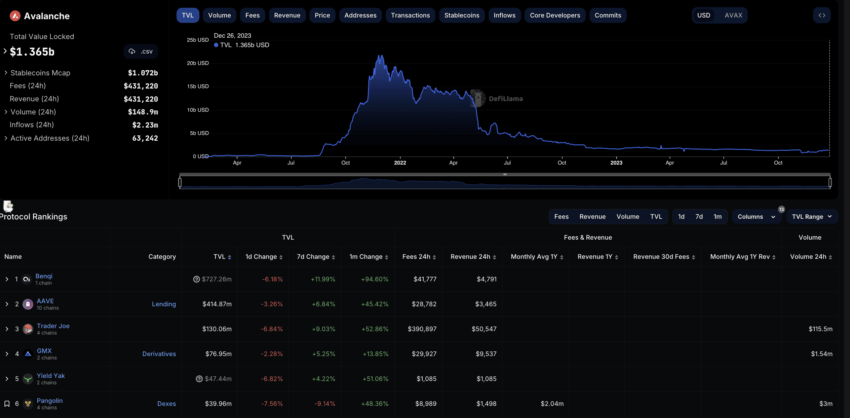
Task: Select the Revenue tab in protocol rankings
Action: (x=592, y=216)
